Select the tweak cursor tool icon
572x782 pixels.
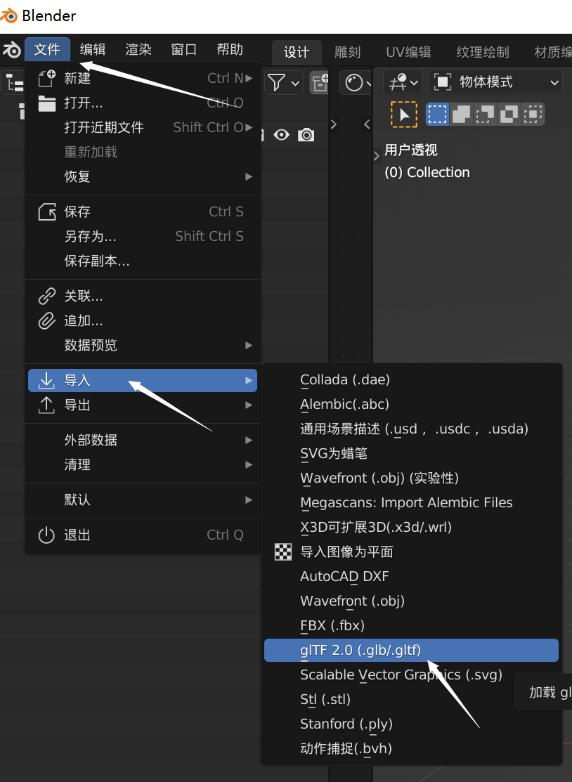404,114
